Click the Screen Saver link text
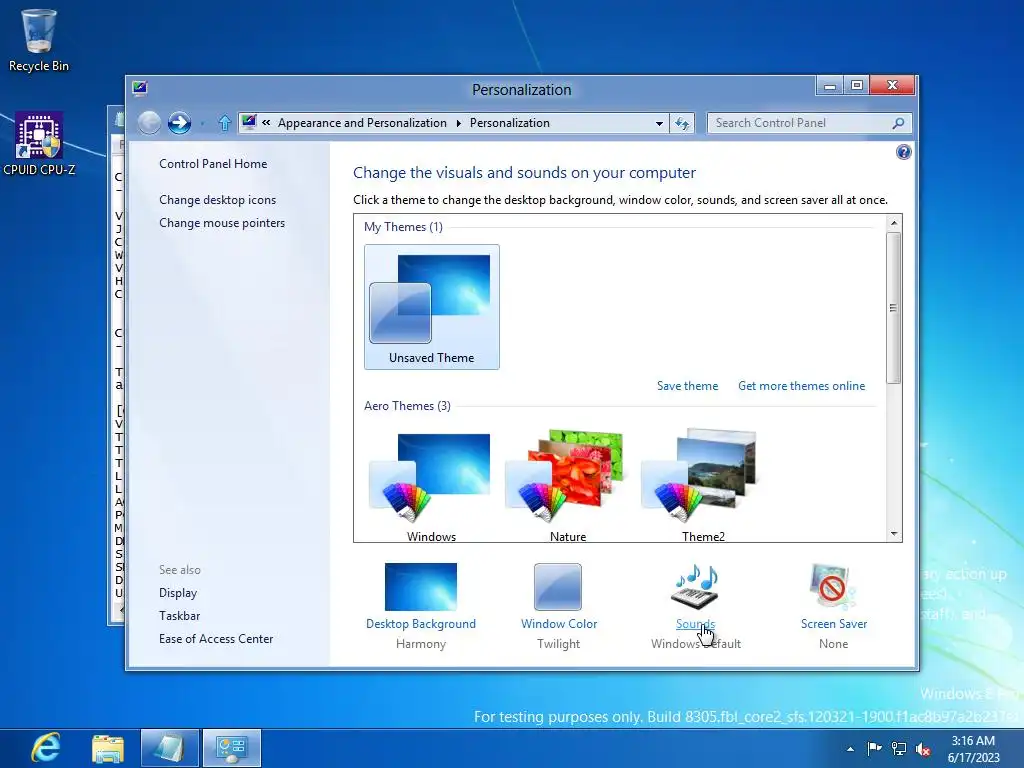 [x=834, y=624]
